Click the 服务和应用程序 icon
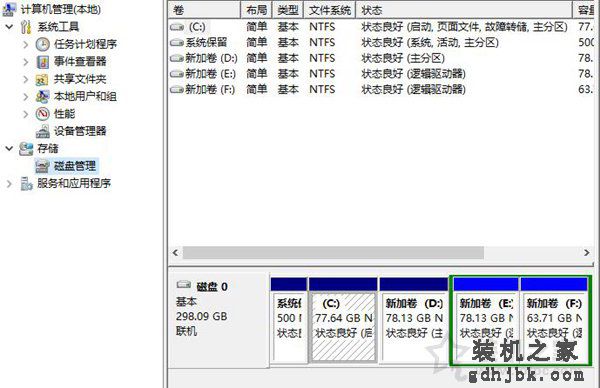This screenshot has height=388, width=600. 26,184
